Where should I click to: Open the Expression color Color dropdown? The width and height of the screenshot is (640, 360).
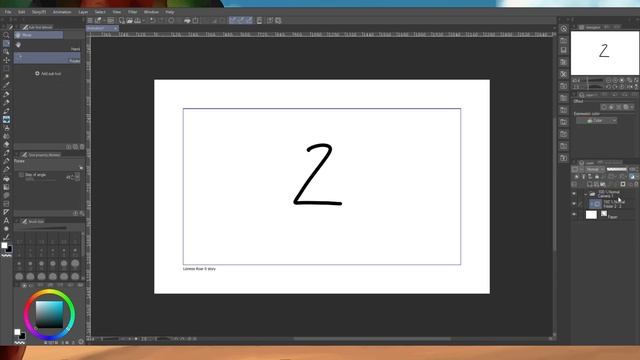(x=596, y=120)
